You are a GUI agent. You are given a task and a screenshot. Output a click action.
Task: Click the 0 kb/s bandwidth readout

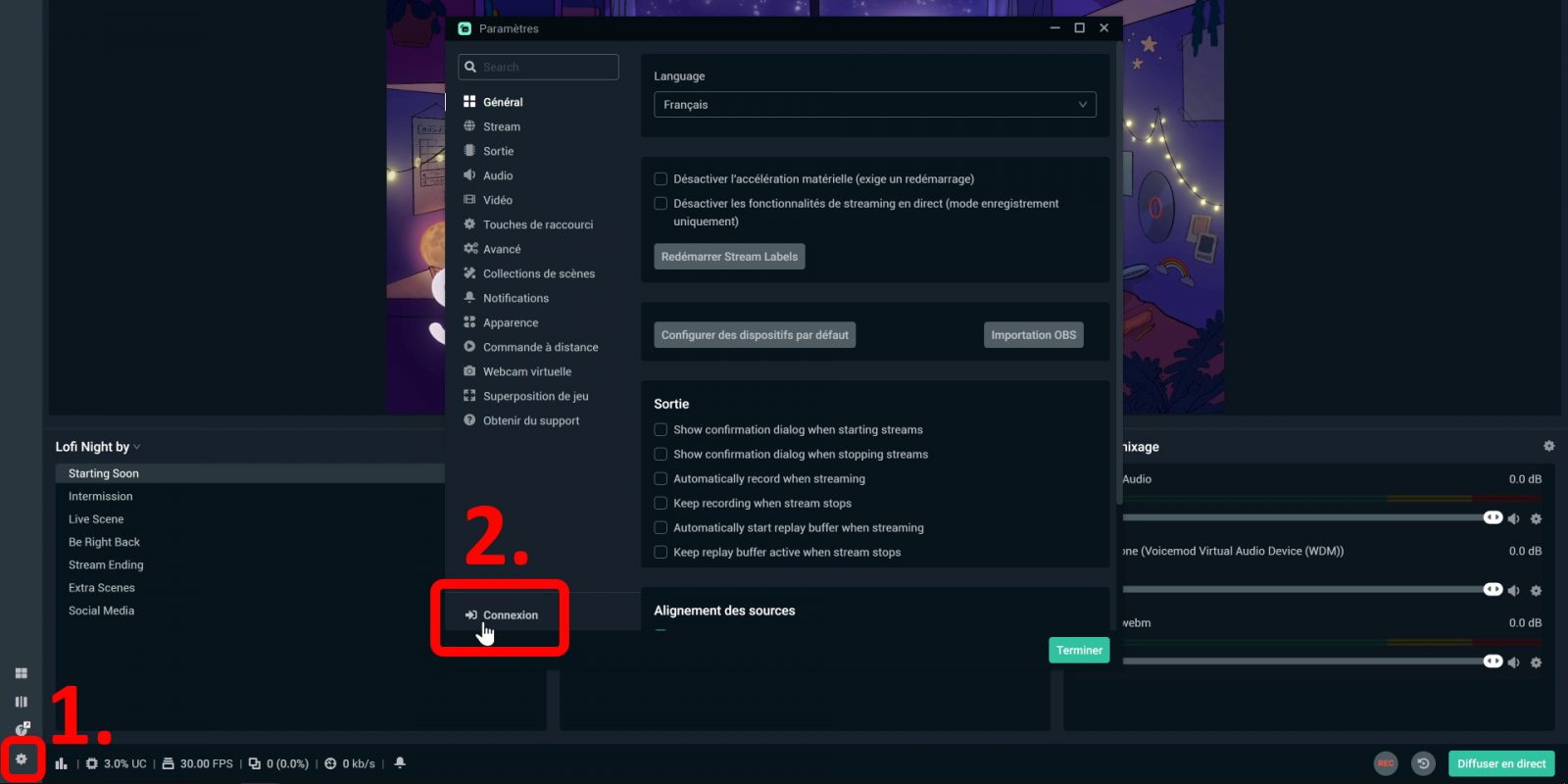(x=350, y=763)
